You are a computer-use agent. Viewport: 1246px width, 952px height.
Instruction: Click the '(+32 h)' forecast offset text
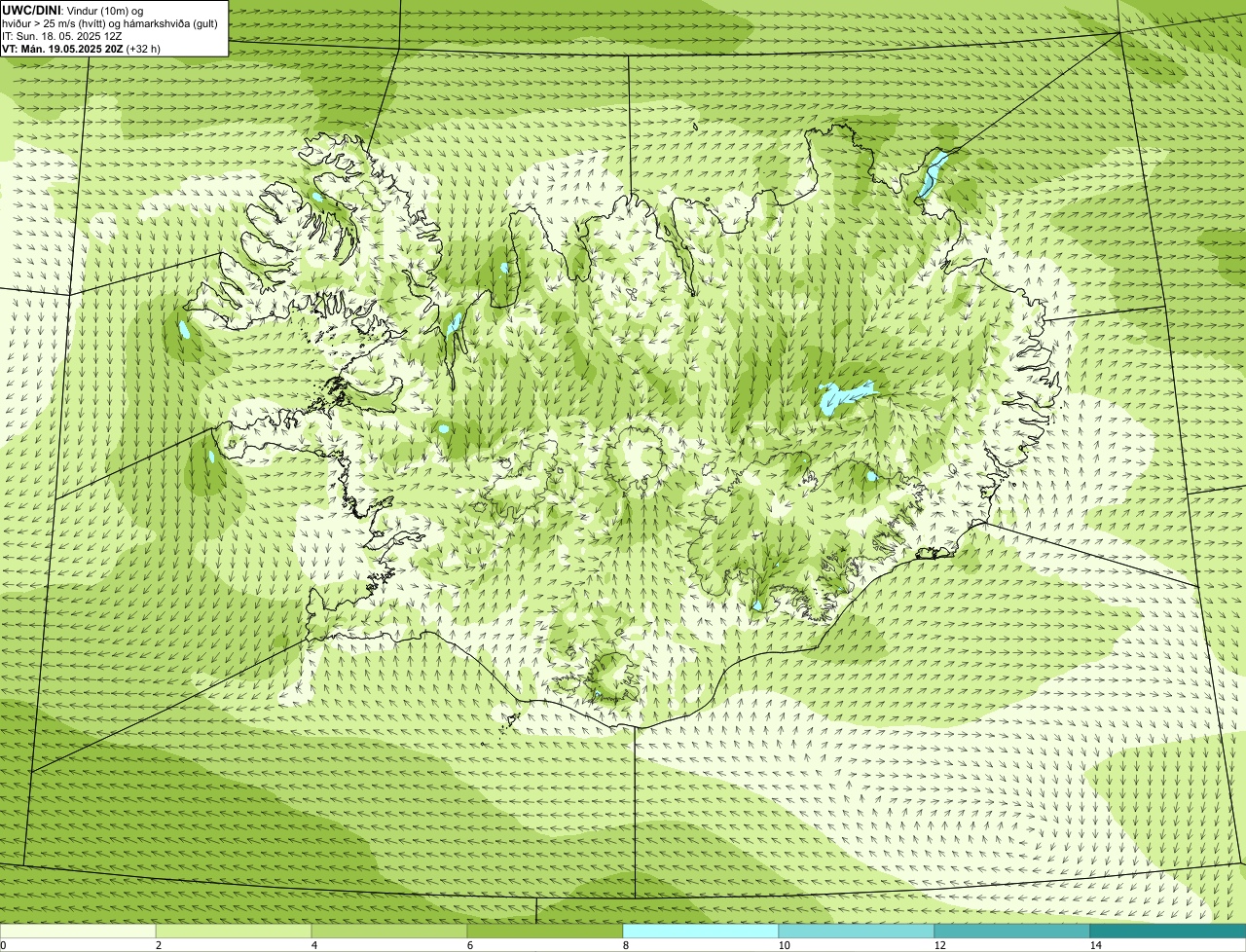[x=143, y=48]
